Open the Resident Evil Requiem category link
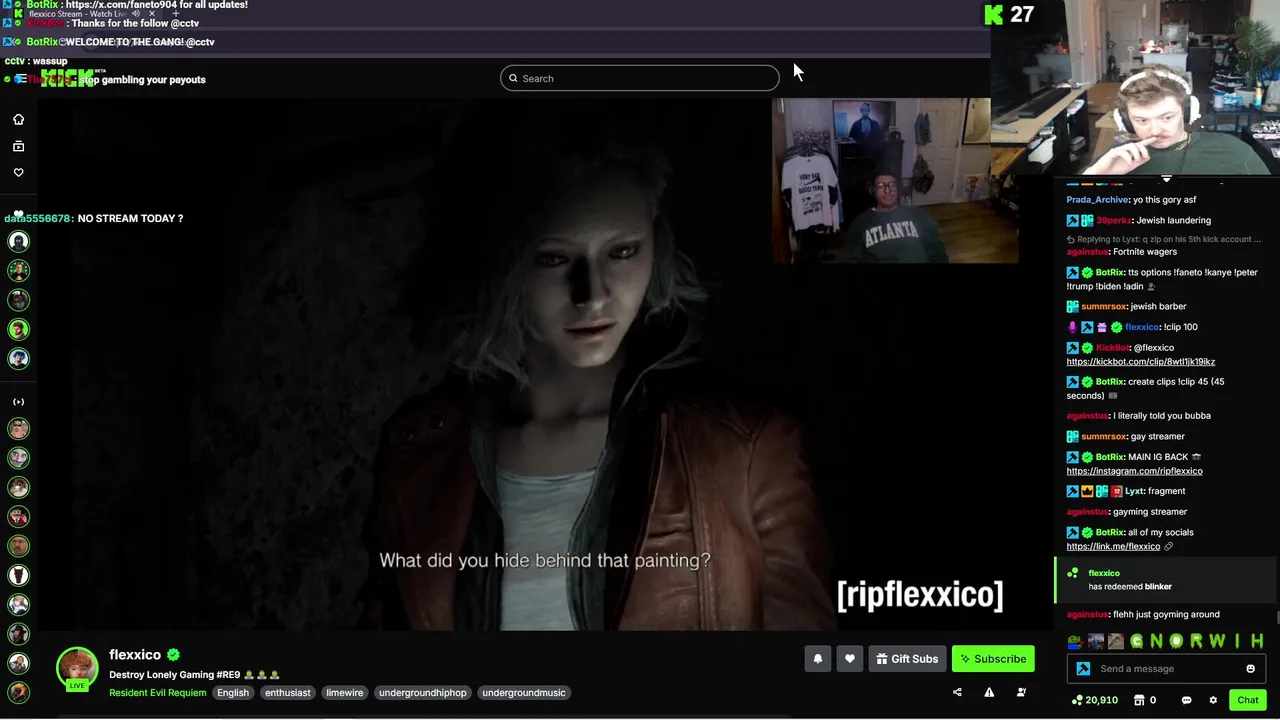 158,693
